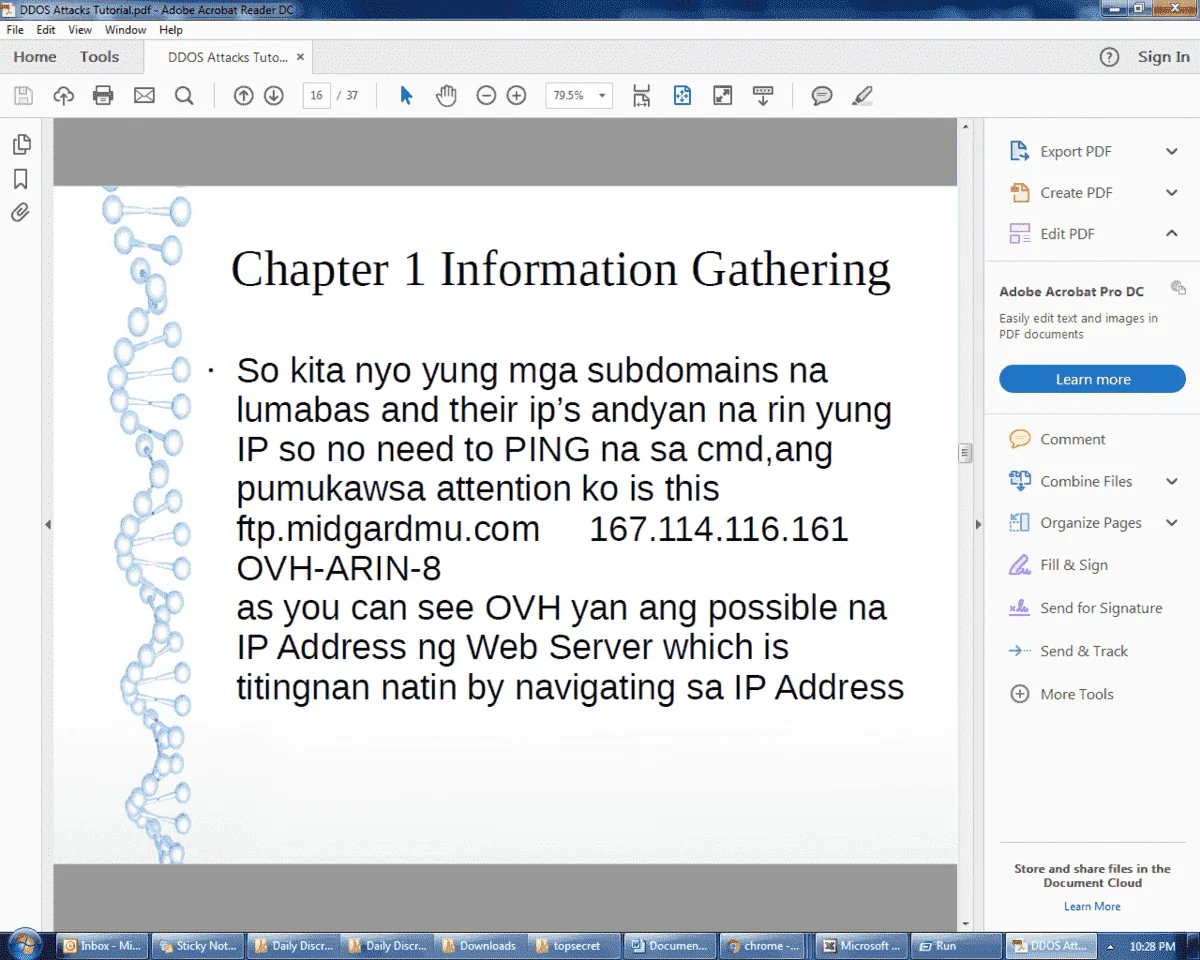Choose the Selection arrow tool

406,96
